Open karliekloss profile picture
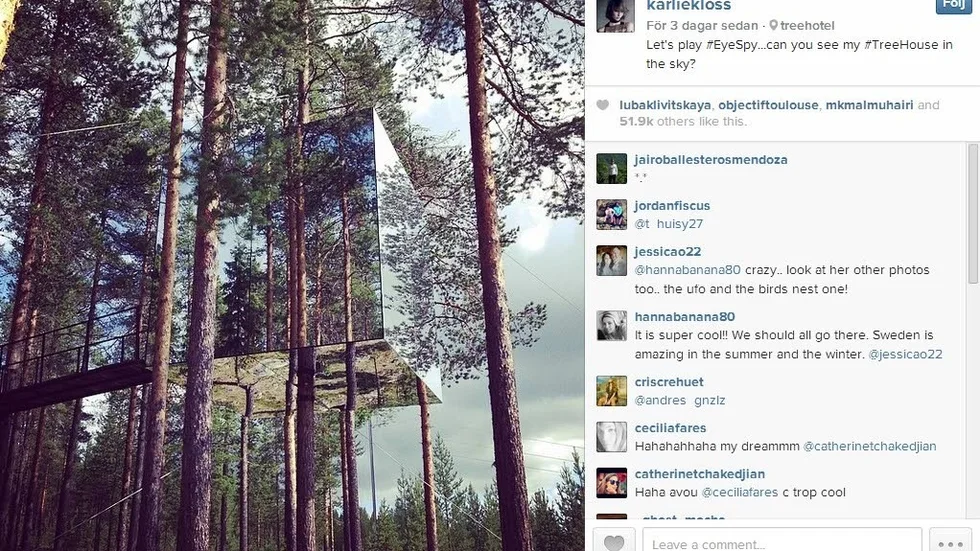The image size is (980, 551). (x=615, y=15)
